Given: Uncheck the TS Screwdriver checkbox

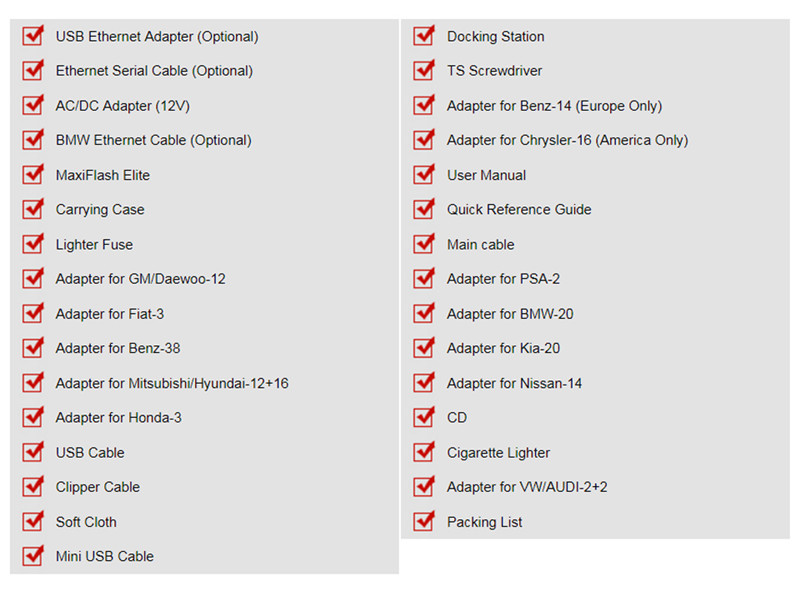Looking at the screenshot, I should click(423, 72).
